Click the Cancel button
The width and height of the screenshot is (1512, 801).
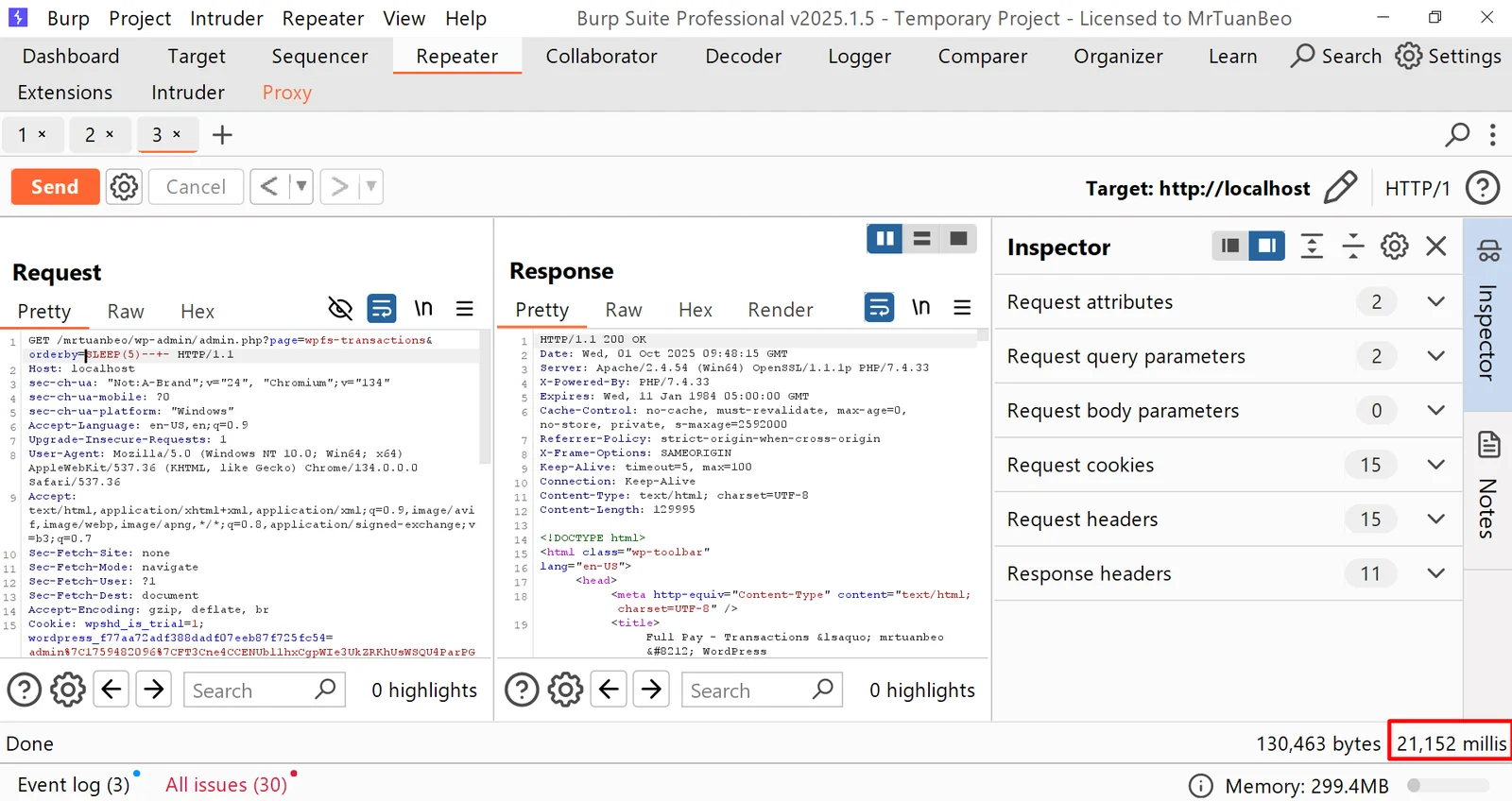(x=196, y=187)
